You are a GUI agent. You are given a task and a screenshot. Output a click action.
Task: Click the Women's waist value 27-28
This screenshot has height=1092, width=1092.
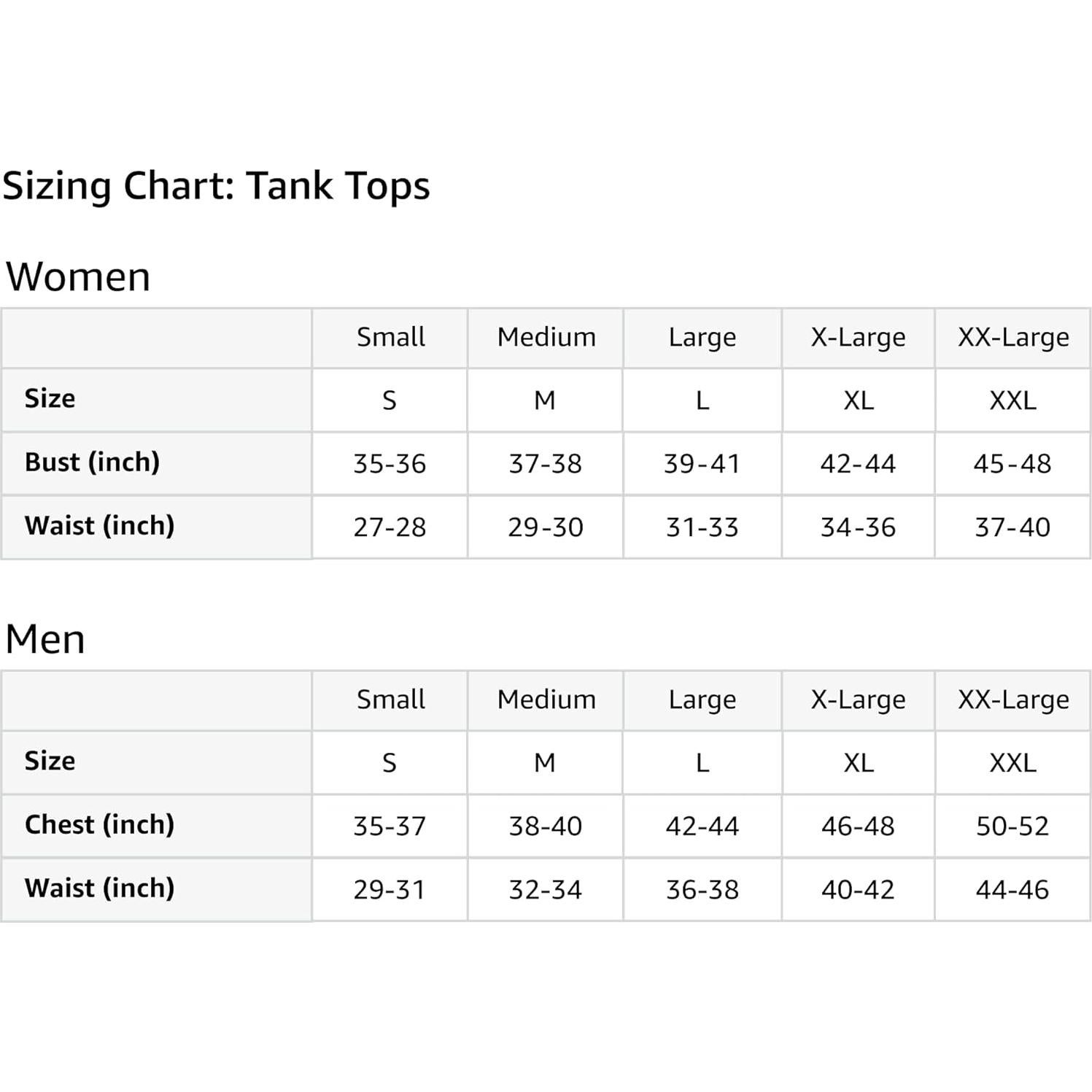(x=390, y=527)
